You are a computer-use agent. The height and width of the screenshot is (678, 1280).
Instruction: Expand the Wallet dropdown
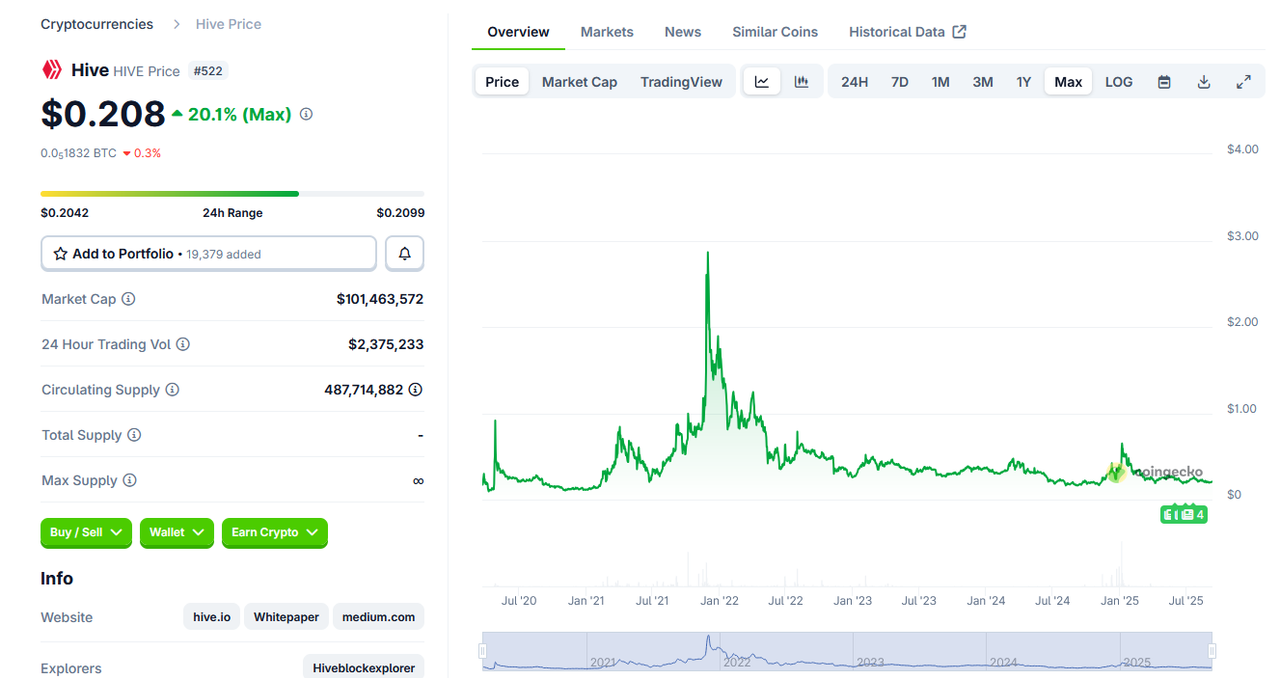coord(177,533)
